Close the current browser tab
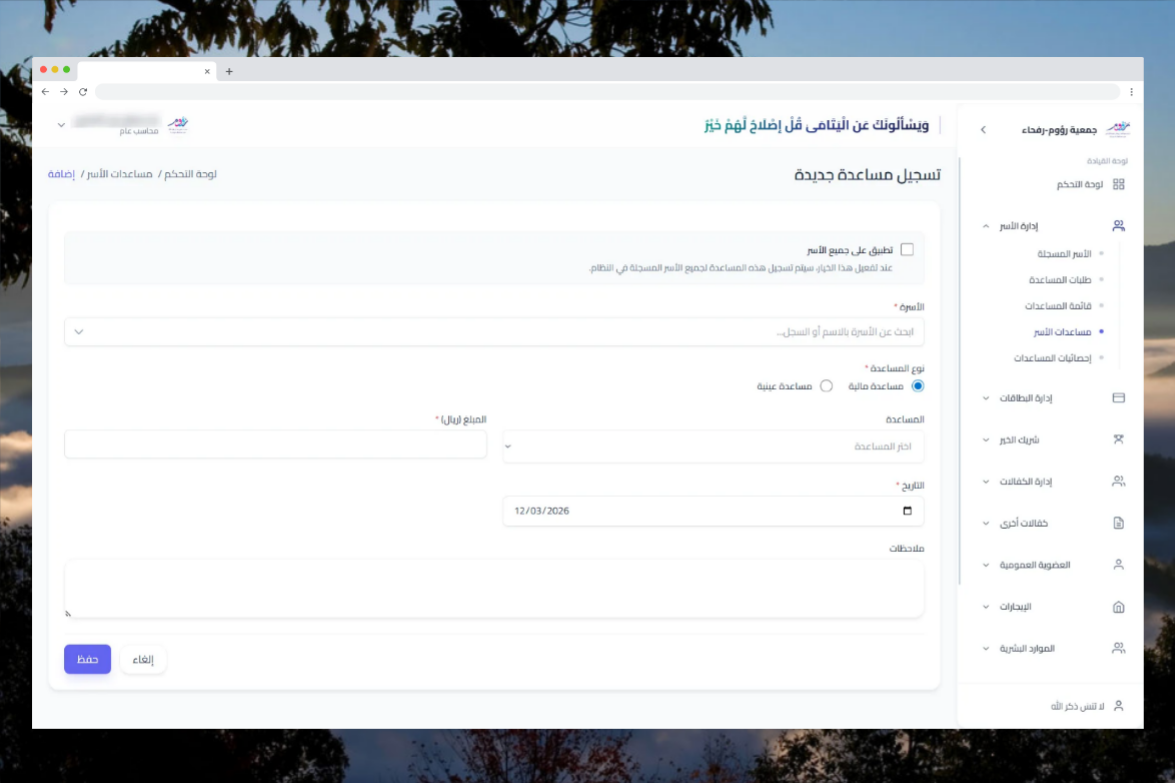The image size is (1175, 783). [207, 71]
